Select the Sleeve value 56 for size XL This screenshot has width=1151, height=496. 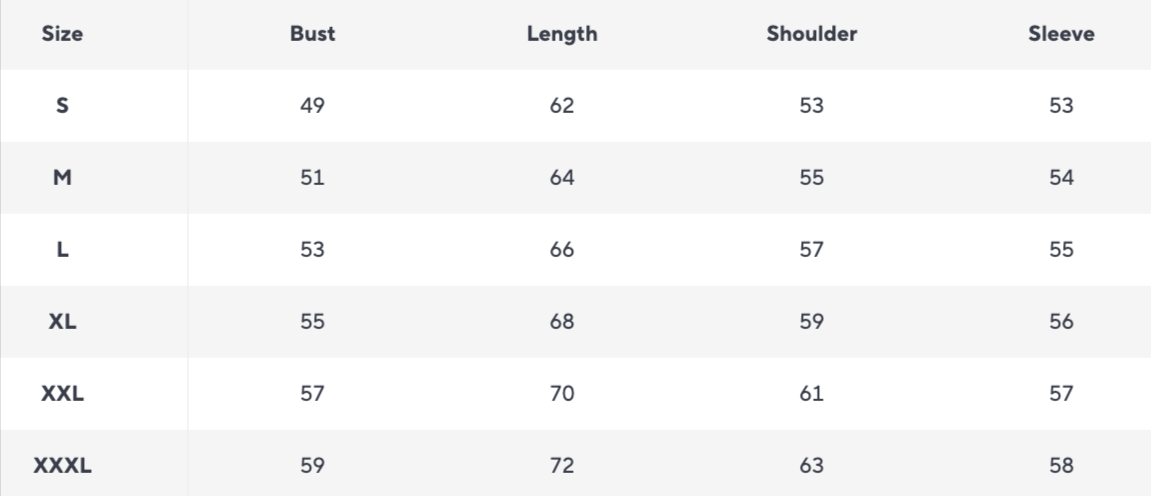(x=1061, y=322)
